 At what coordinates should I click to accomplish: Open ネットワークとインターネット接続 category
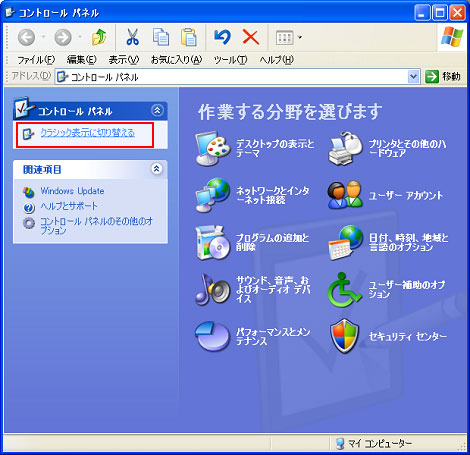[273, 195]
